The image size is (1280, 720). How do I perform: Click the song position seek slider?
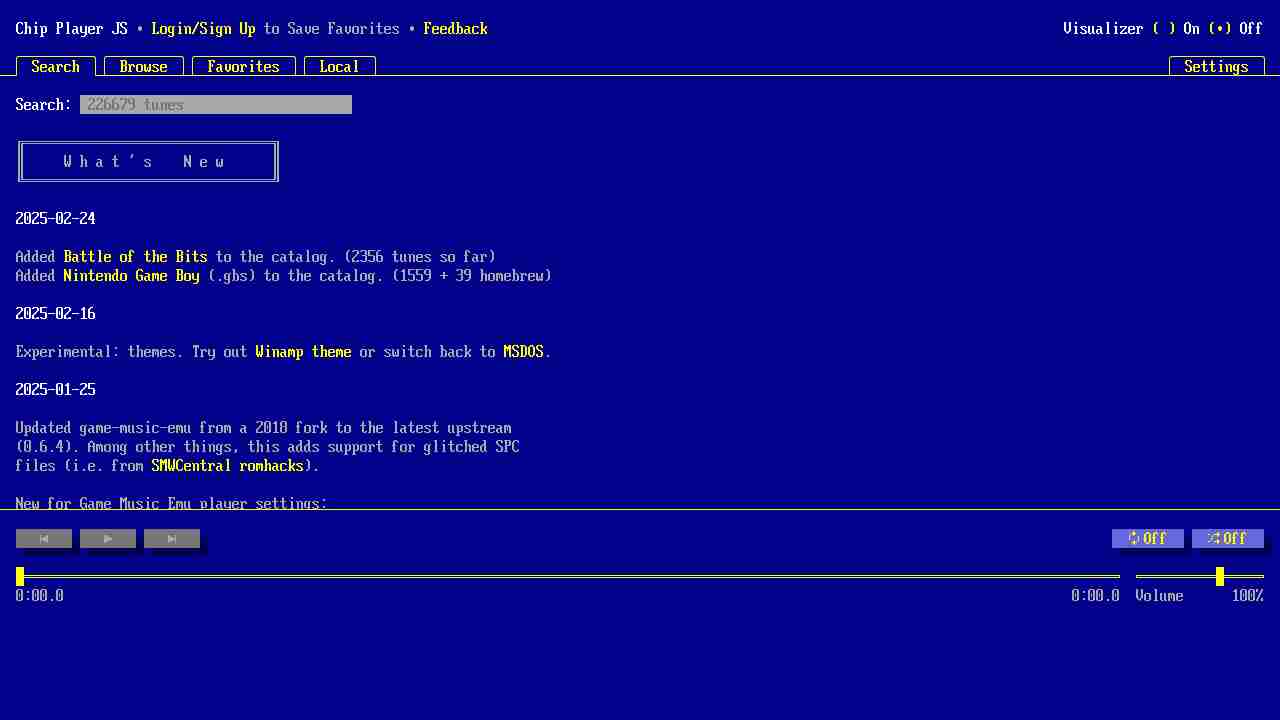point(568,577)
